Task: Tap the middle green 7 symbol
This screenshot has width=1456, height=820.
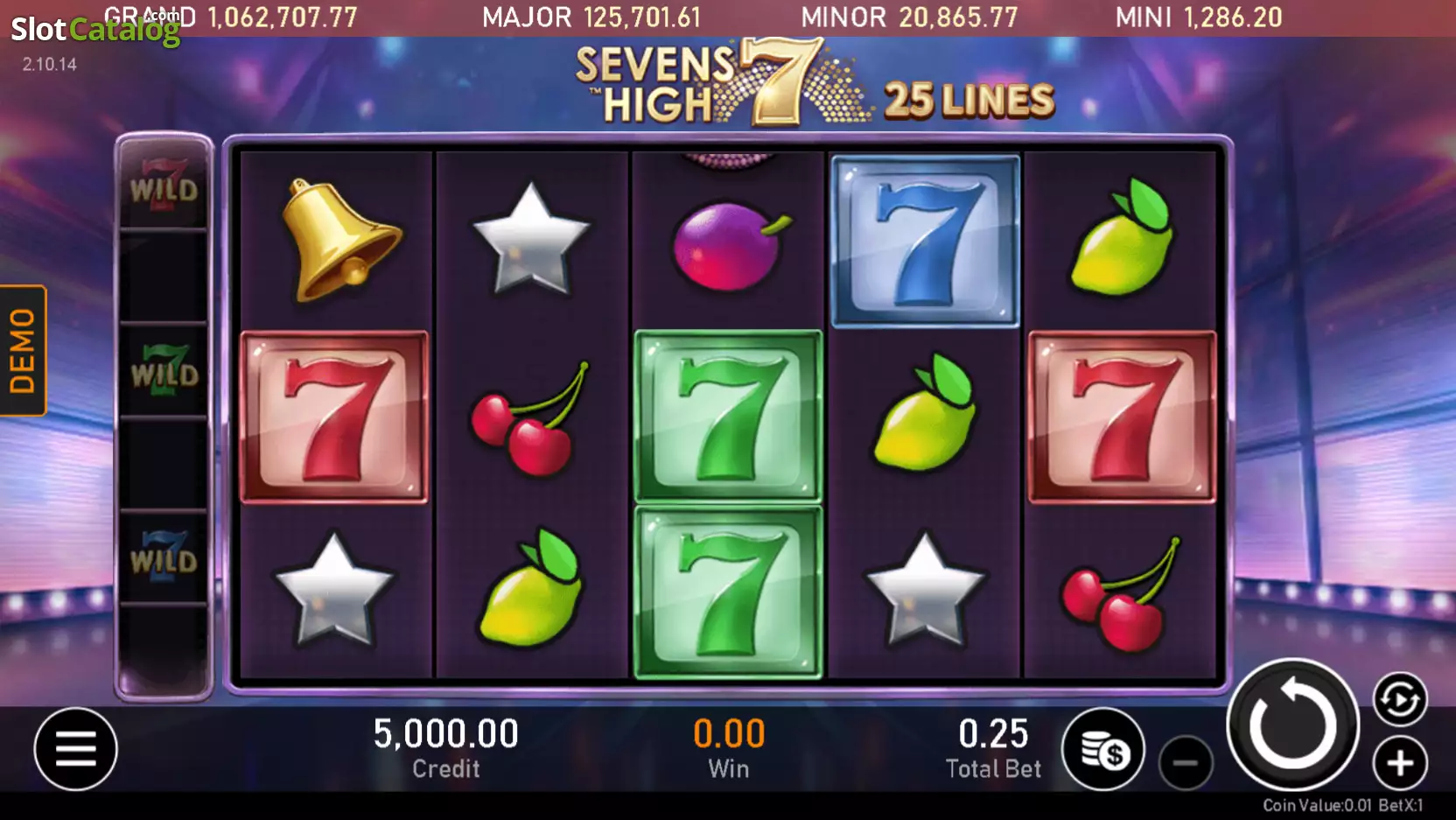Action: [x=728, y=417]
